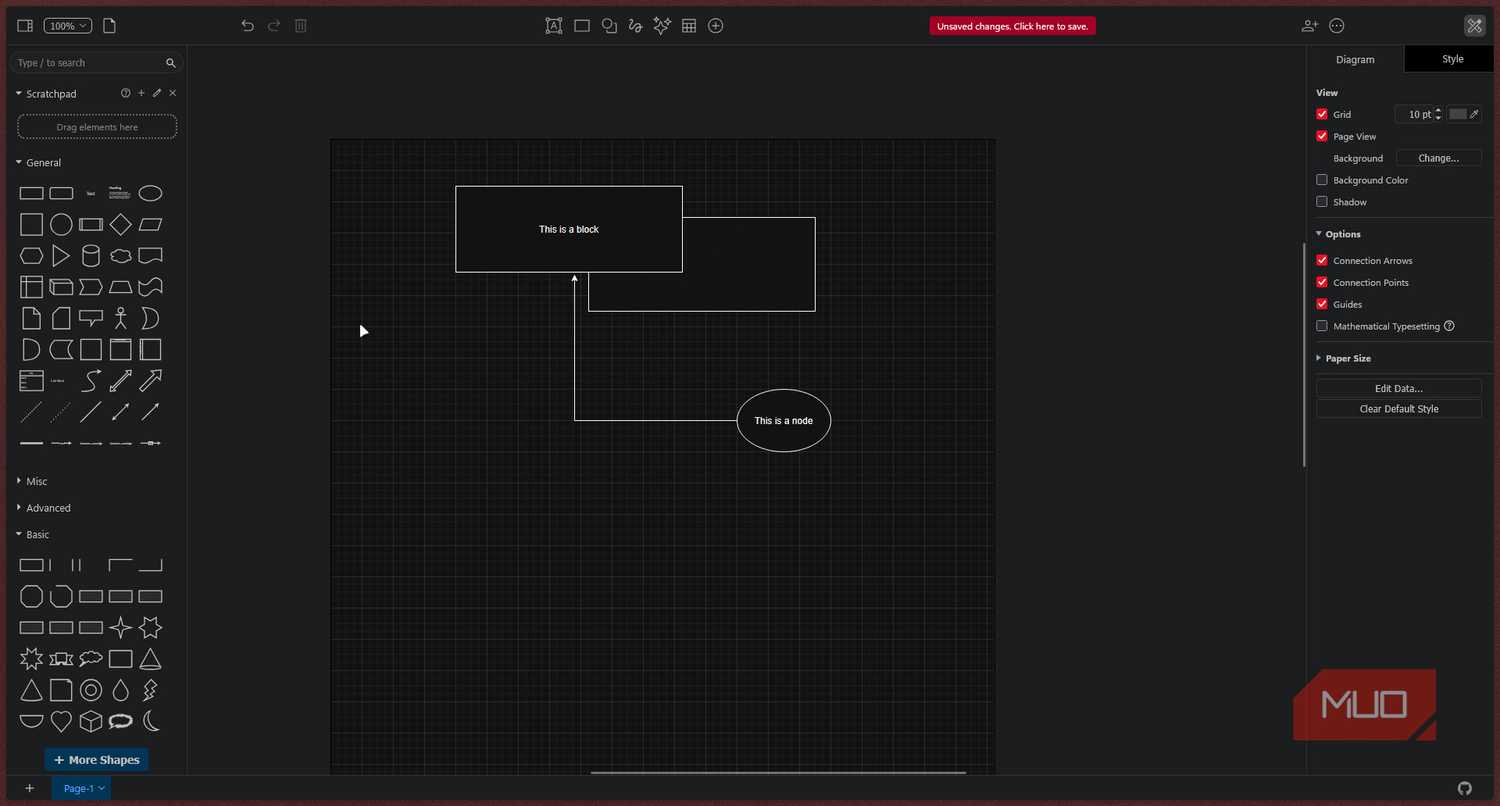The width and height of the screenshot is (1500, 806).
Task: Enable the Shadow checkbox
Action: 1322,202
